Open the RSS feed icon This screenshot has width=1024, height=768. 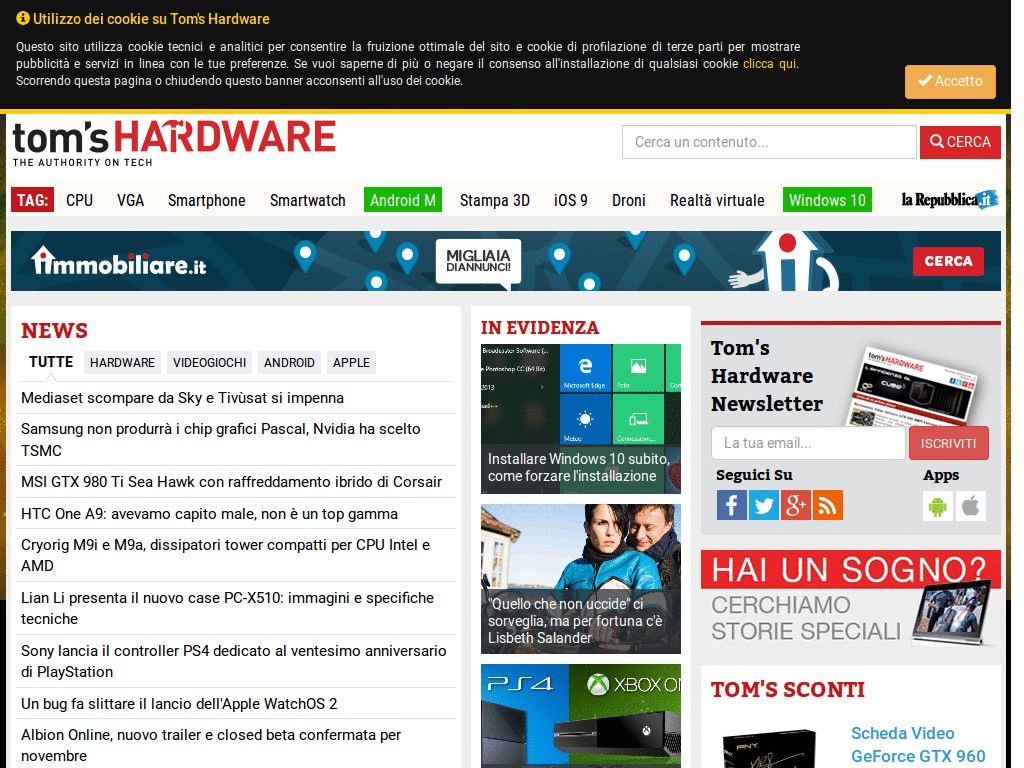(827, 505)
